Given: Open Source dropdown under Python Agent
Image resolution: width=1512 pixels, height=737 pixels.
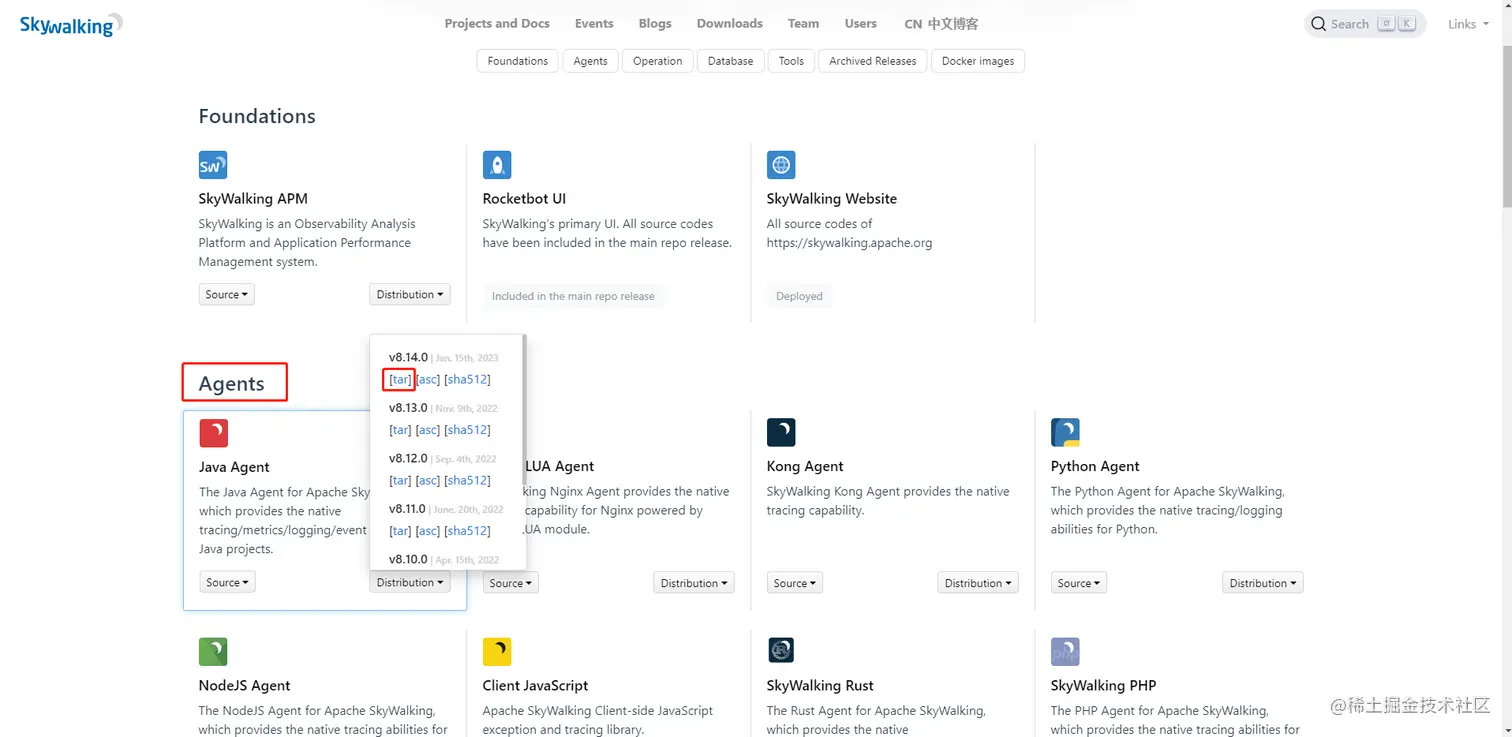Looking at the screenshot, I should (x=1079, y=583).
